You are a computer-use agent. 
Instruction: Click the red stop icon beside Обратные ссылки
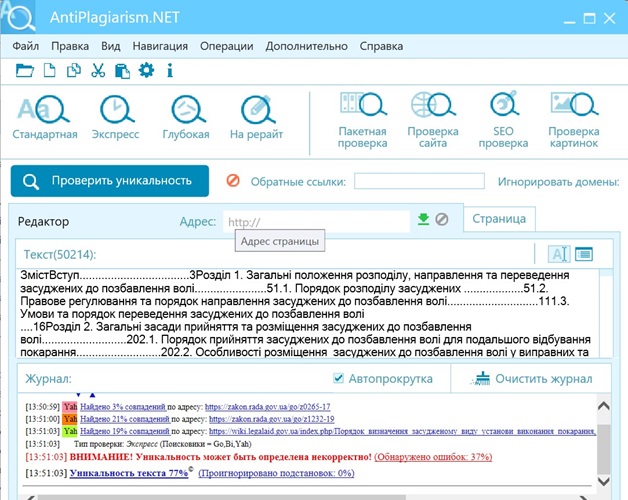click(x=233, y=181)
